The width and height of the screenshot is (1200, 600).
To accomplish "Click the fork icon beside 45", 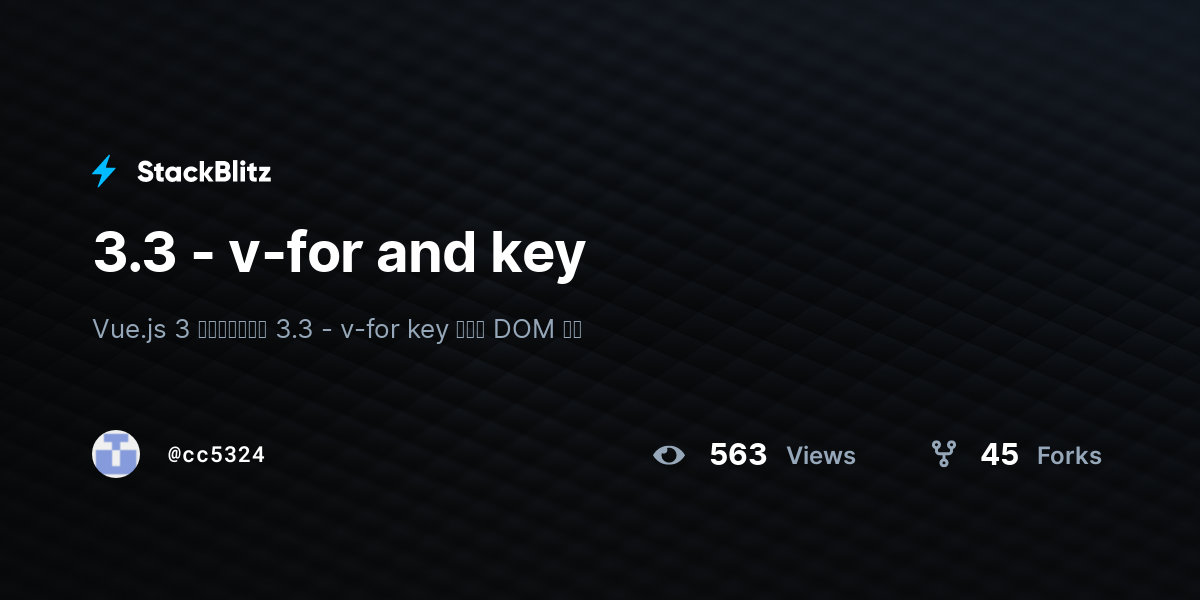I will point(943,454).
